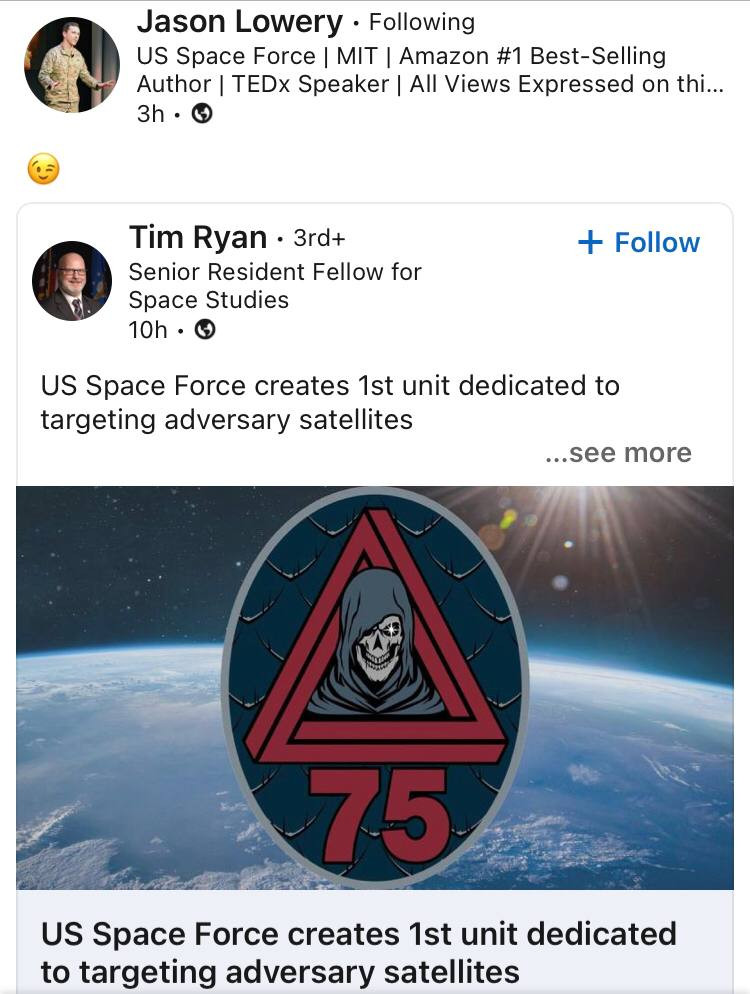This screenshot has width=750, height=994.
Task: Click globe visibility icon next to 3h
Action: [201, 114]
